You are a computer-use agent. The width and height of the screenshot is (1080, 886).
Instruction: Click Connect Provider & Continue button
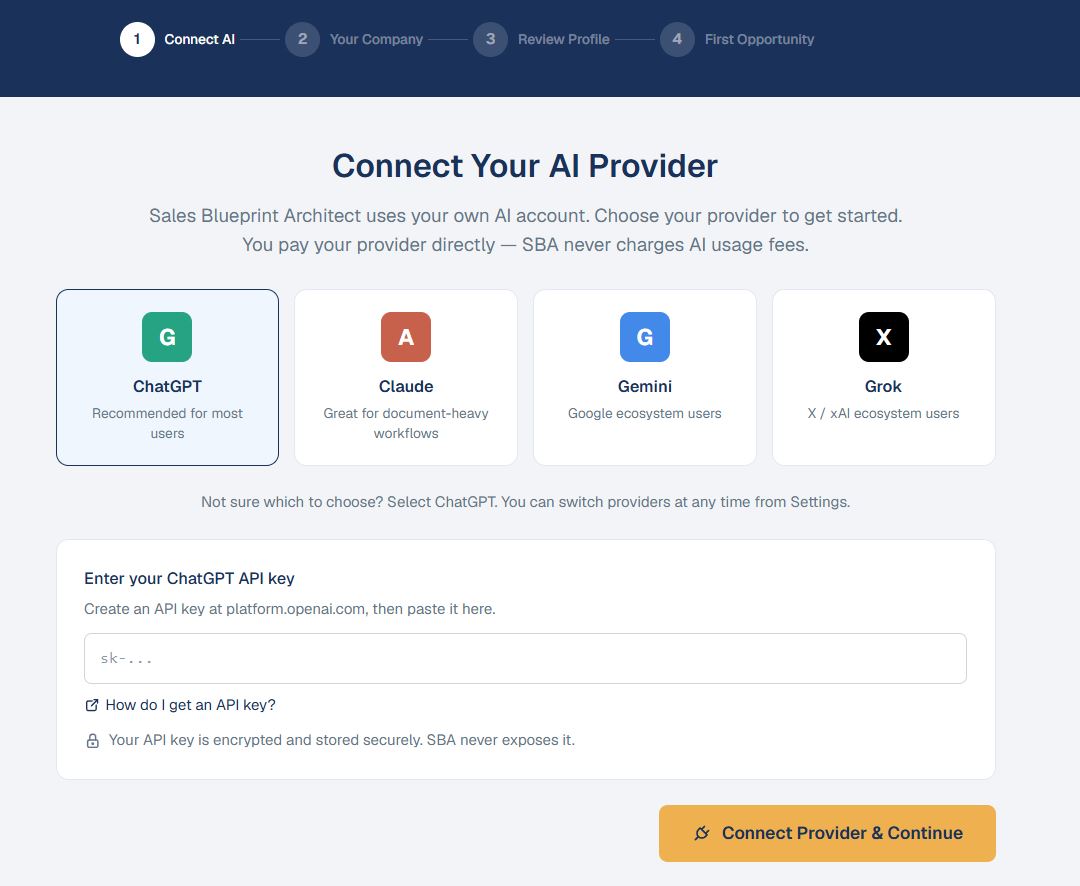pyautogui.click(x=827, y=833)
